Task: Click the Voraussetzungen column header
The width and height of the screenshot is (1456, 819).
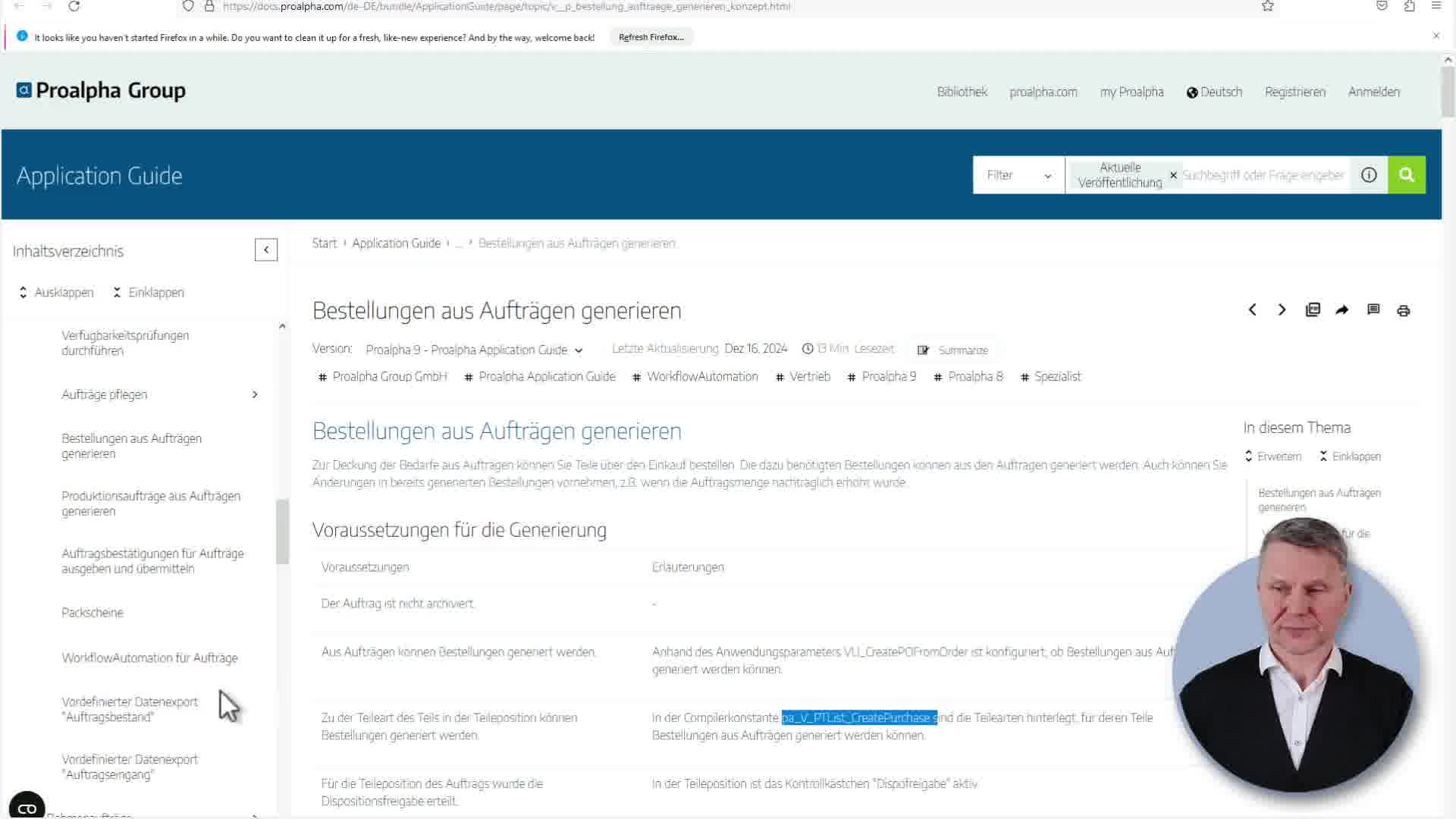Action: pyautogui.click(x=365, y=567)
